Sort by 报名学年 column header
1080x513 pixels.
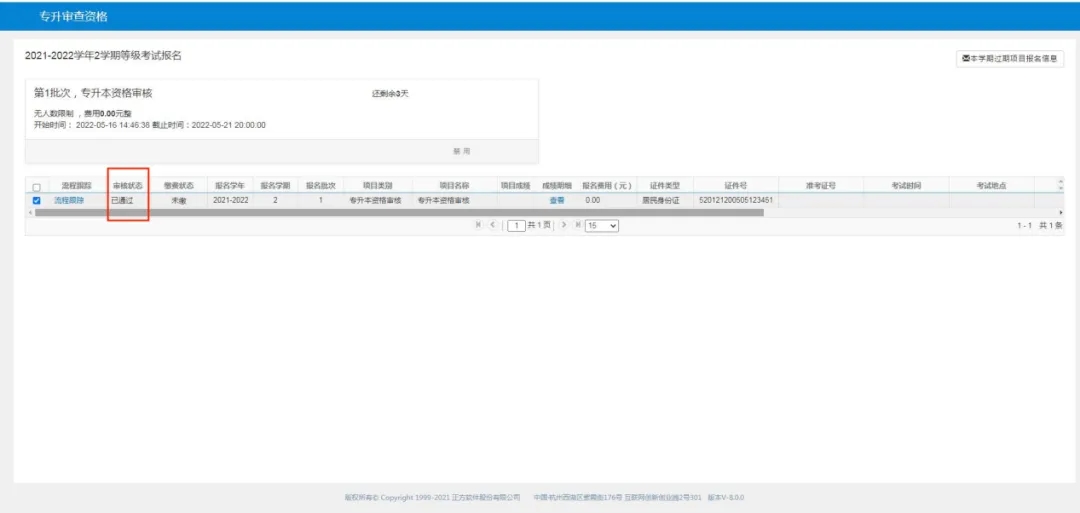(x=229, y=186)
